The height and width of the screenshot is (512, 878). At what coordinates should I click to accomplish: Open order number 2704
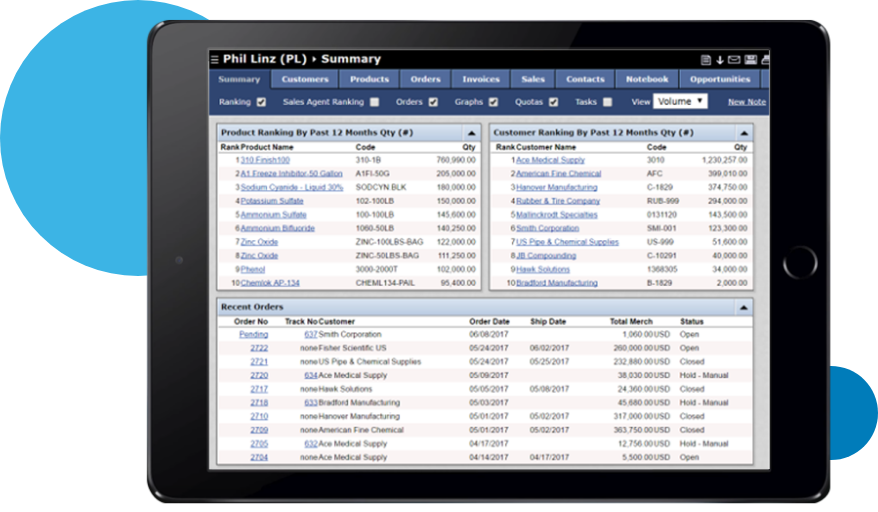tap(259, 458)
